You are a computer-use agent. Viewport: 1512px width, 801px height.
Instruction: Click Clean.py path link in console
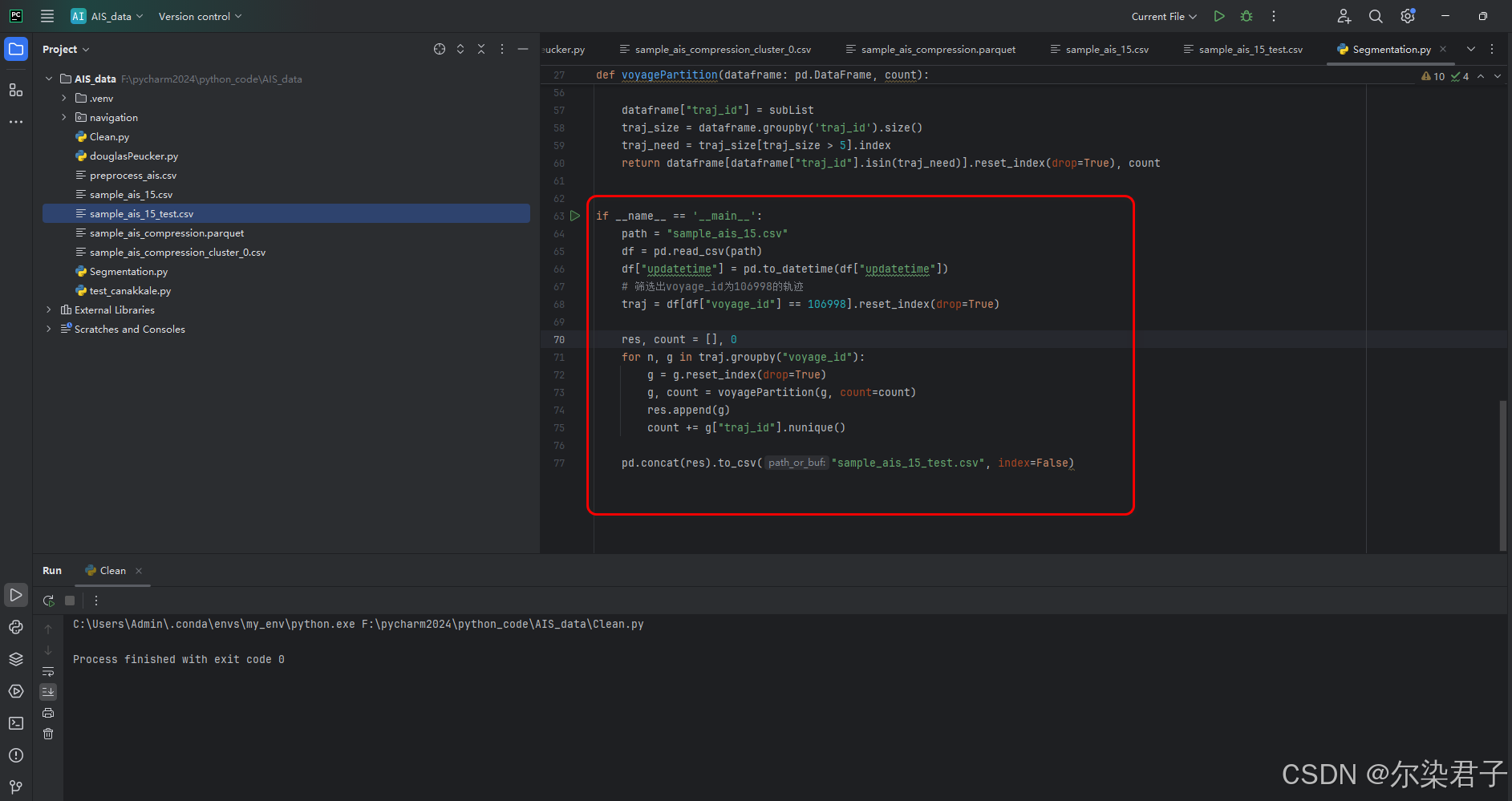pyautogui.click(x=503, y=624)
